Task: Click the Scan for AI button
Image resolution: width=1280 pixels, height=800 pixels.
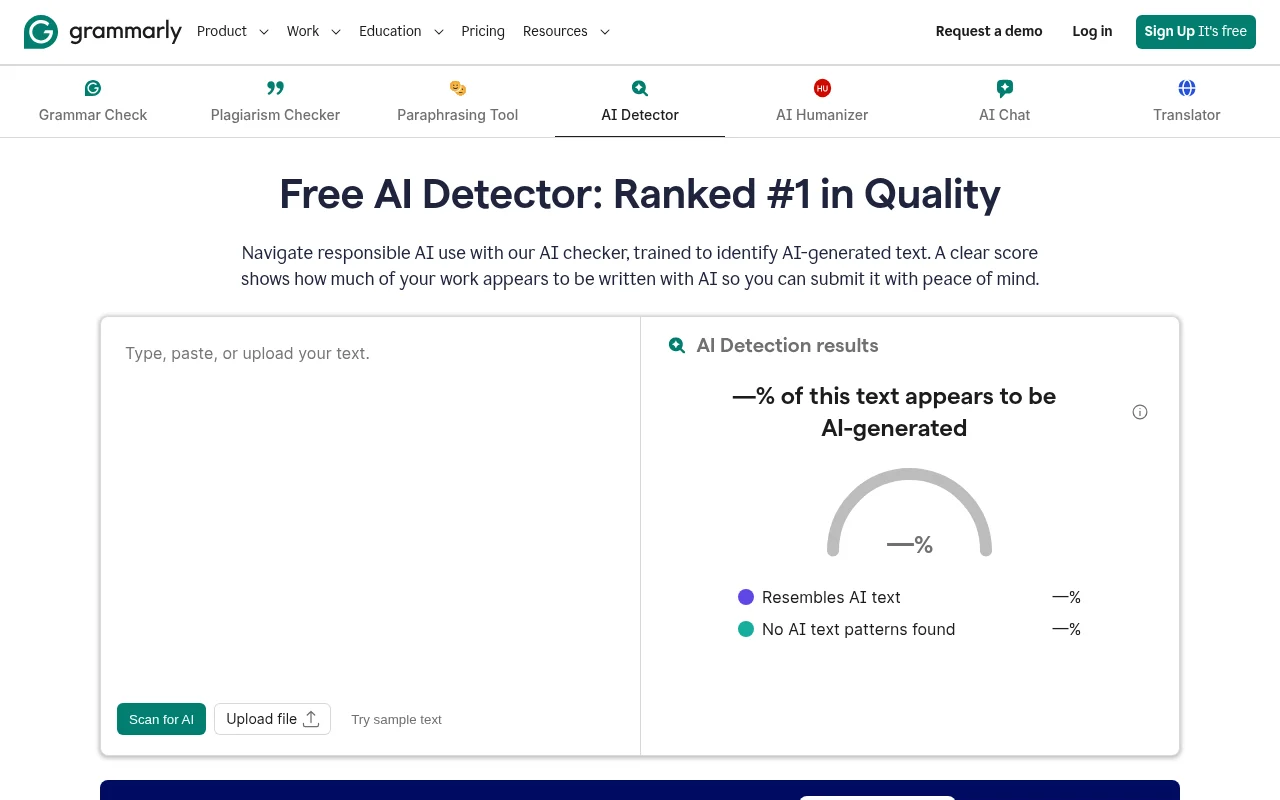Action: click(x=161, y=719)
